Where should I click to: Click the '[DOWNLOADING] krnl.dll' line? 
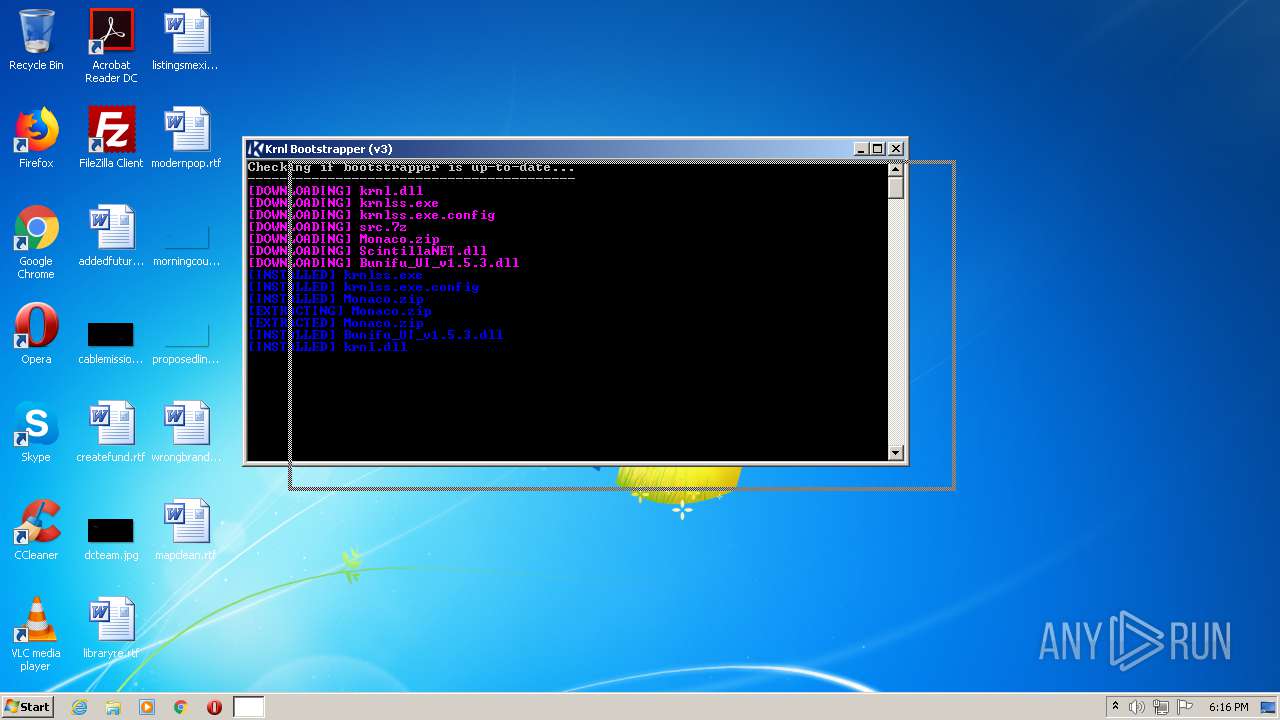(x=336, y=191)
